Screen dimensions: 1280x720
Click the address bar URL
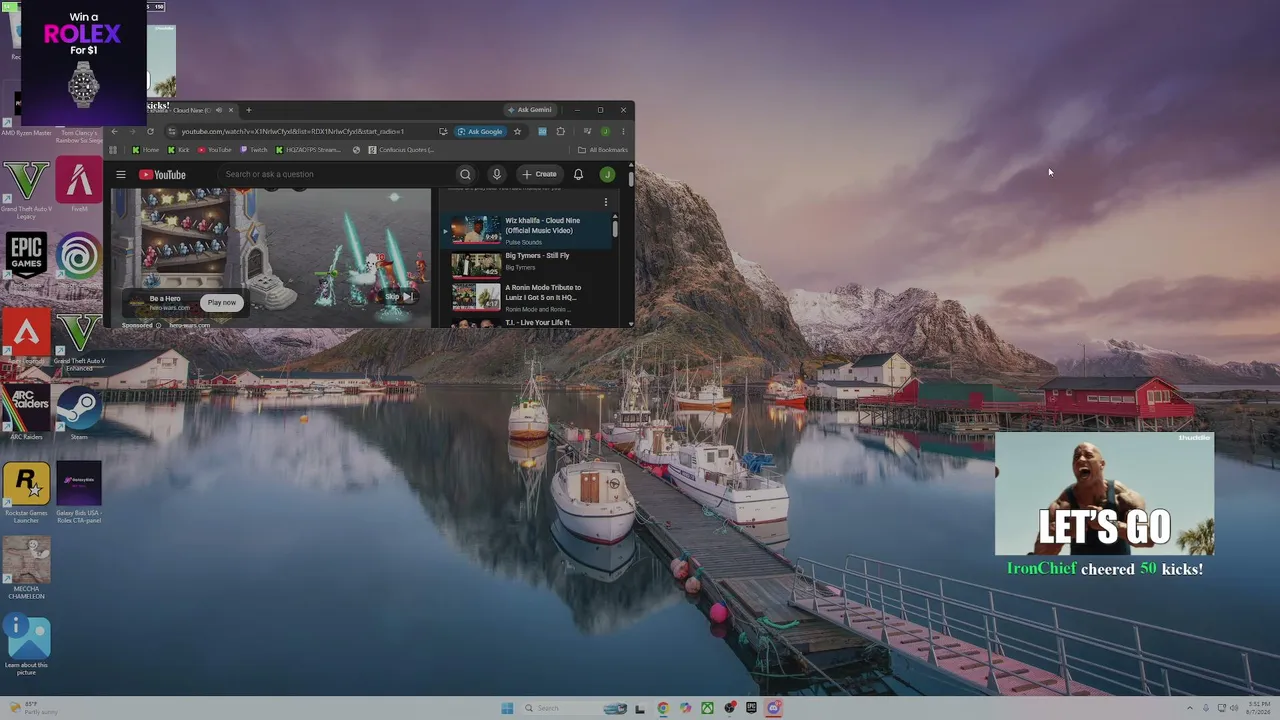[x=293, y=131]
